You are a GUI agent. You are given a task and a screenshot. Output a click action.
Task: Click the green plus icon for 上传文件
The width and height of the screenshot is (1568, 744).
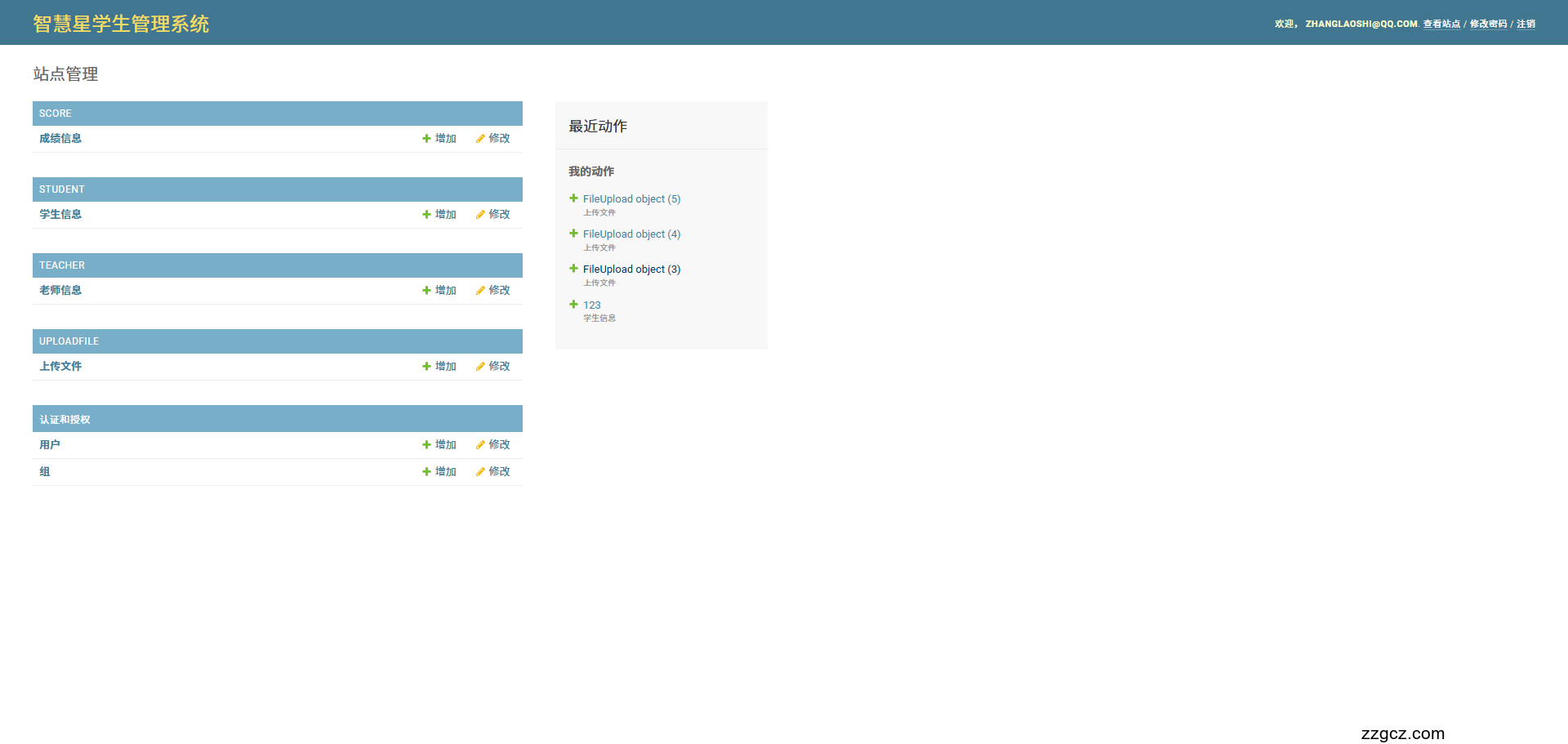click(x=426, y=367)
